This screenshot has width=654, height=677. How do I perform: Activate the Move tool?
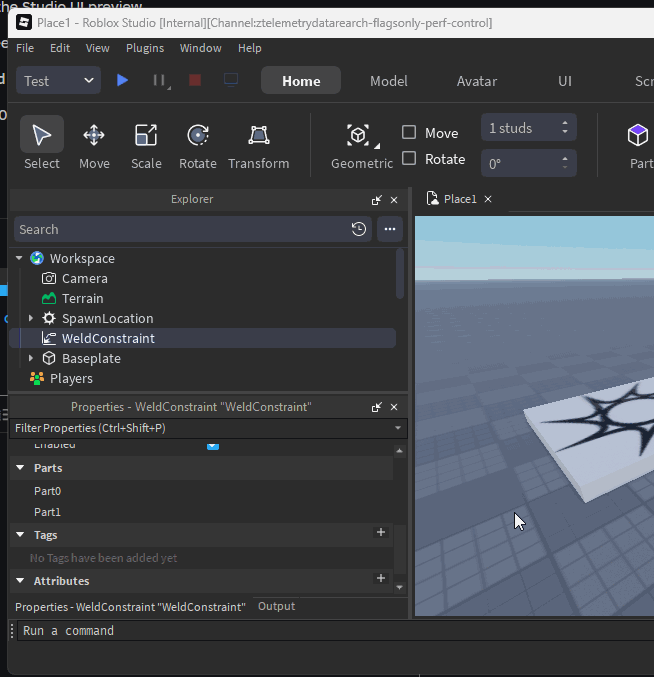[94, 145]
